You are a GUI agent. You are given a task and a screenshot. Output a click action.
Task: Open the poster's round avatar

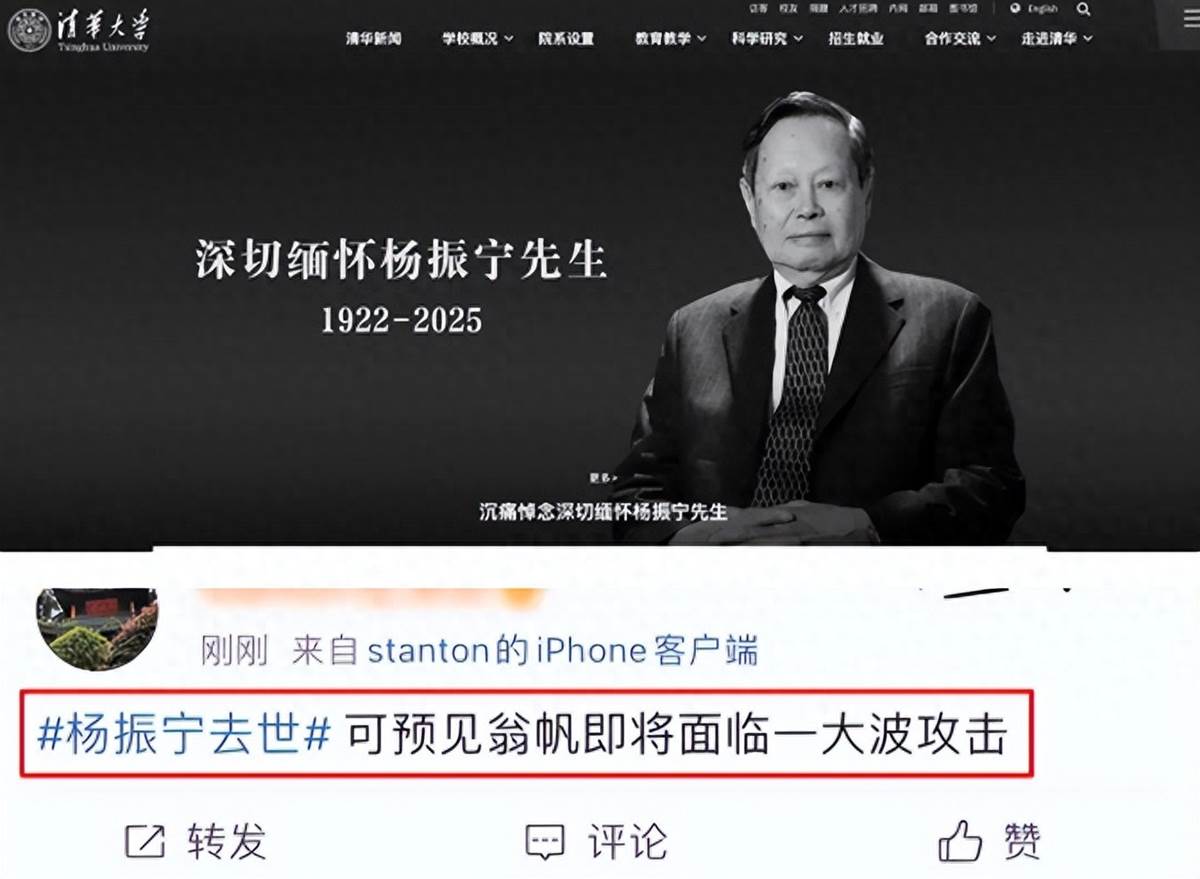pyautogui.click(x=97, y=628)
